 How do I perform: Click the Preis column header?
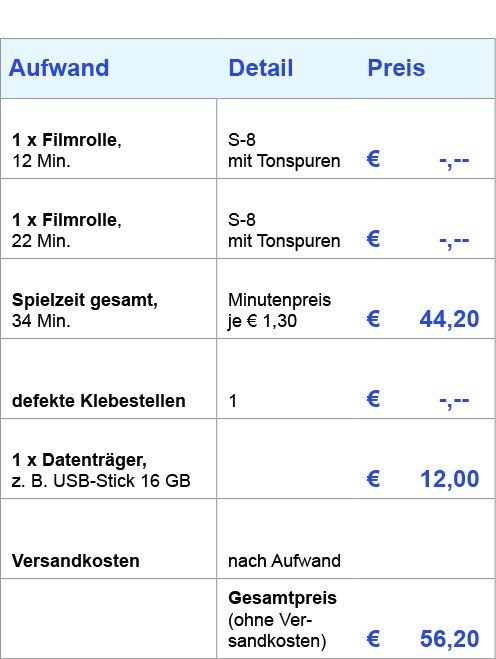coord(396,68)
